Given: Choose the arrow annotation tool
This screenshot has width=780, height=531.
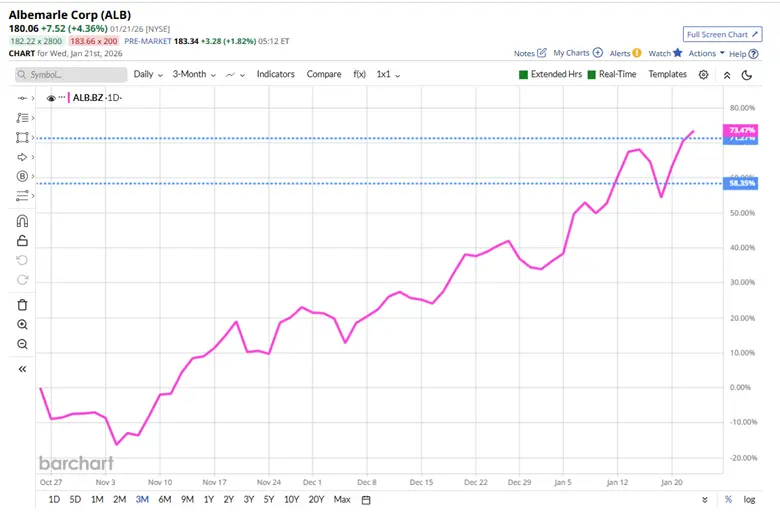Looking at the screenshot, I should tap(22, 157).
